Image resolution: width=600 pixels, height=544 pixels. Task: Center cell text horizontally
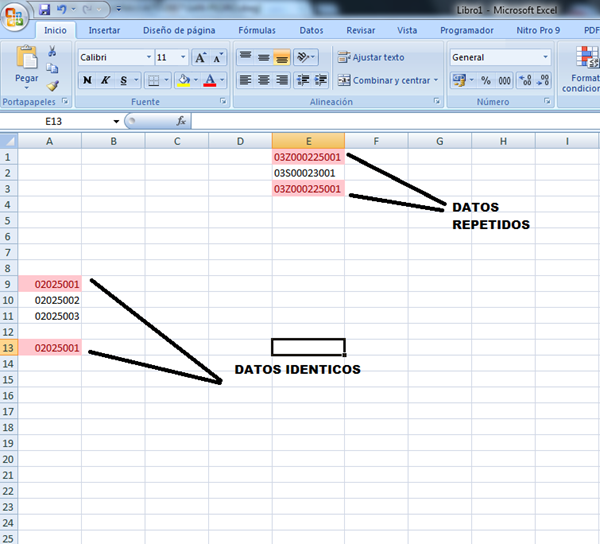pos(264,80)
